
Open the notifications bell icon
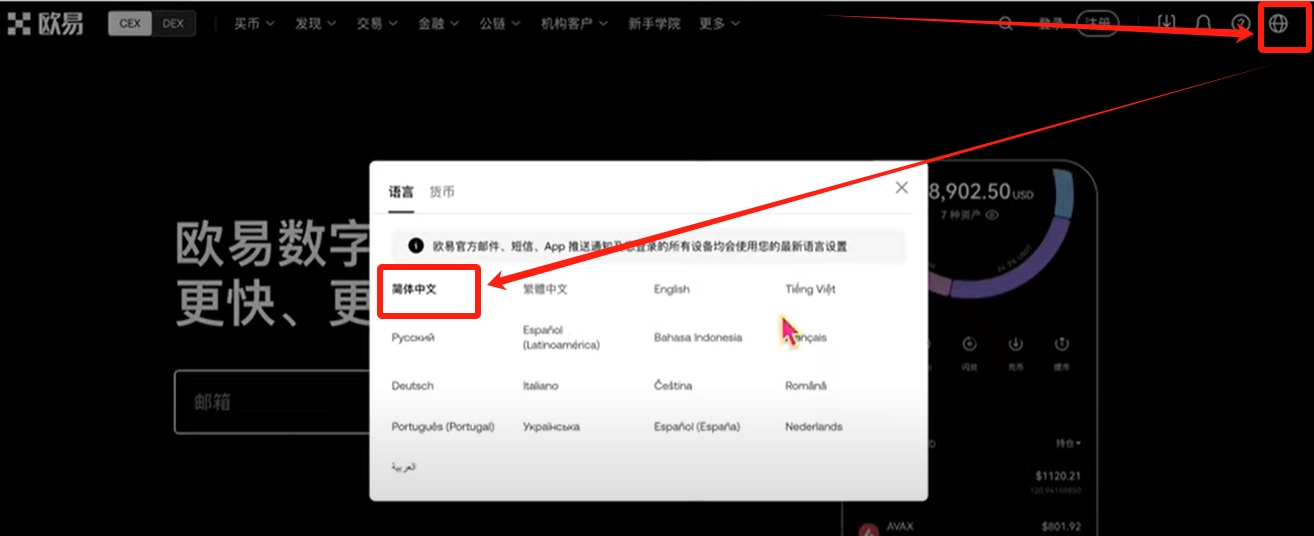pyautogui.click(x=1204, y=23)
